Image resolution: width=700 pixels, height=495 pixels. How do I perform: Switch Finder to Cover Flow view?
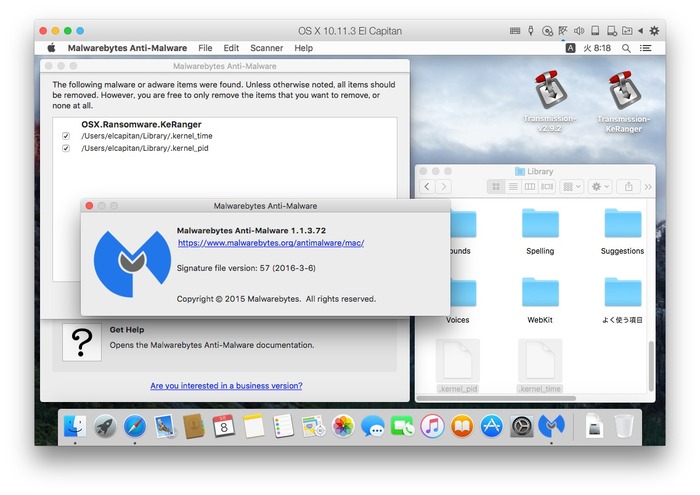click(x=547, y=186)
